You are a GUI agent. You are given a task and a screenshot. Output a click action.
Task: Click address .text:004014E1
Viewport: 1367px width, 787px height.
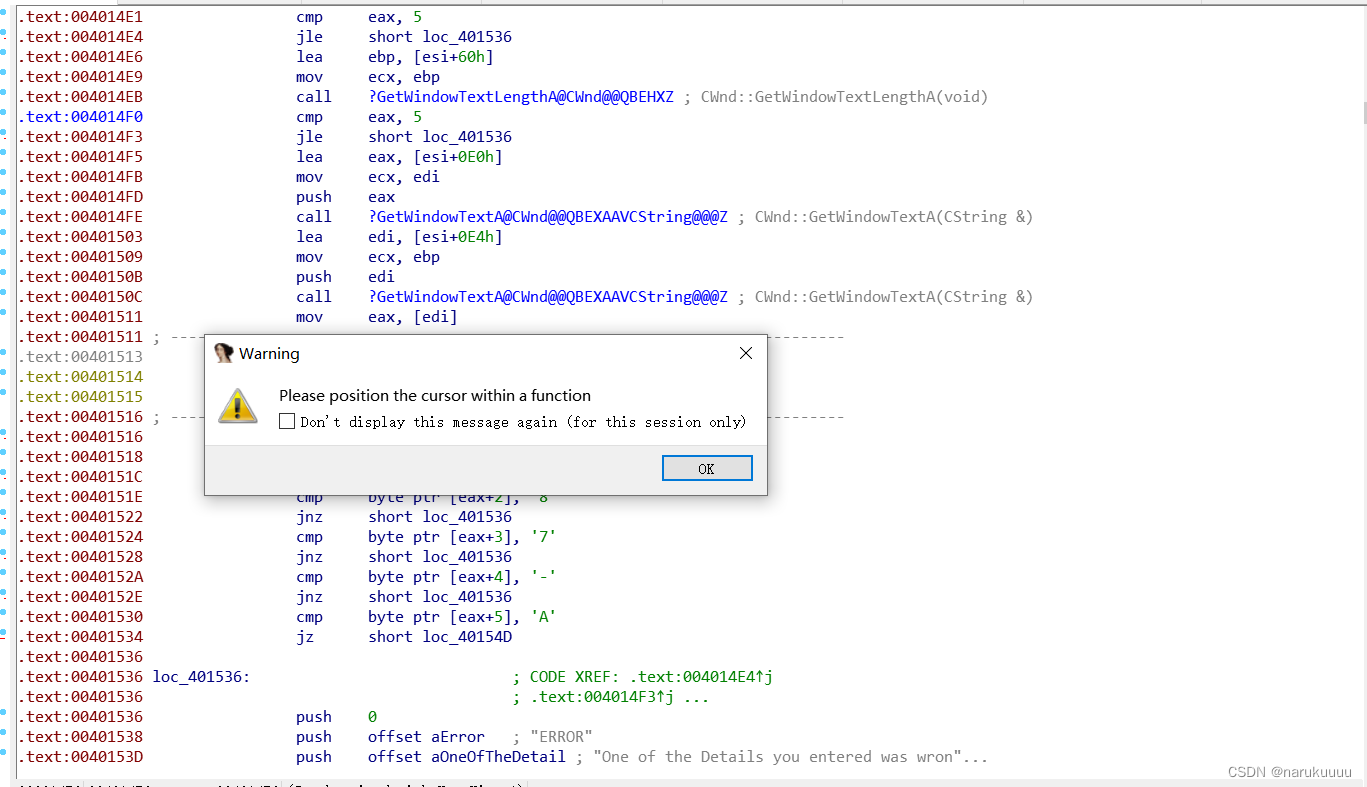click(x=81, y=17)
